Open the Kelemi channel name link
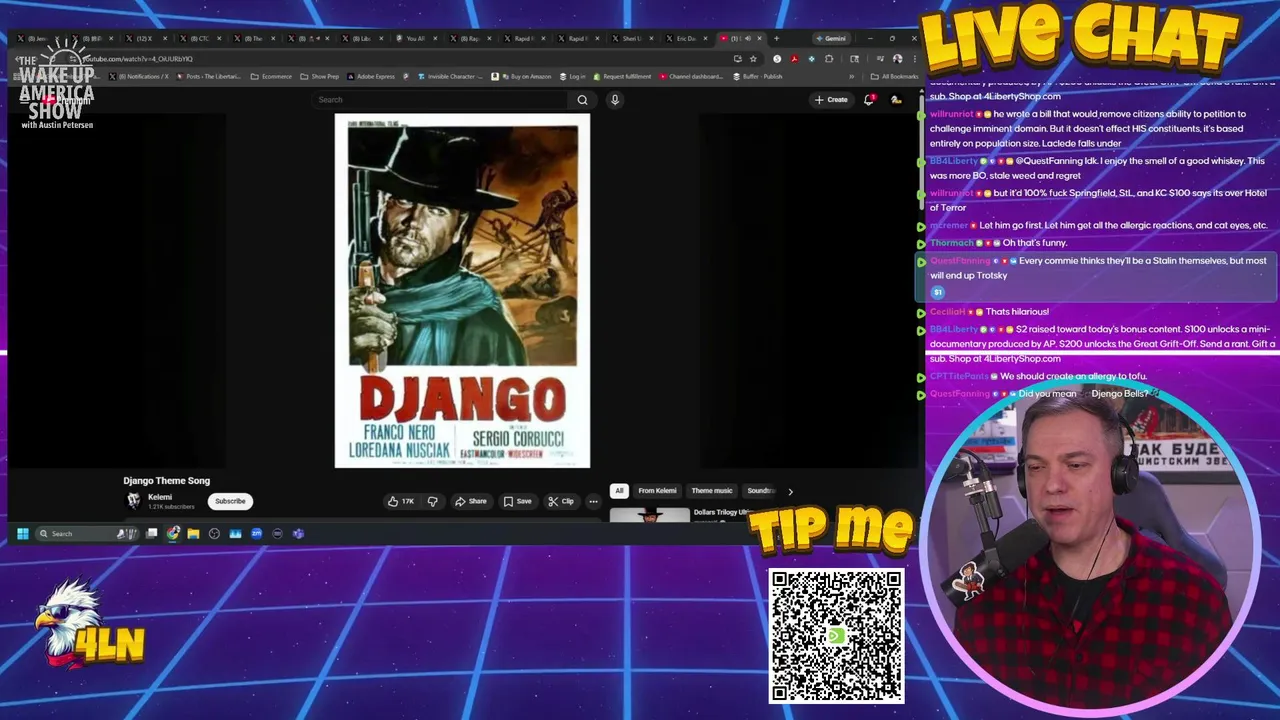Screen dimensions: 1280x720 (x=160, y=497)
